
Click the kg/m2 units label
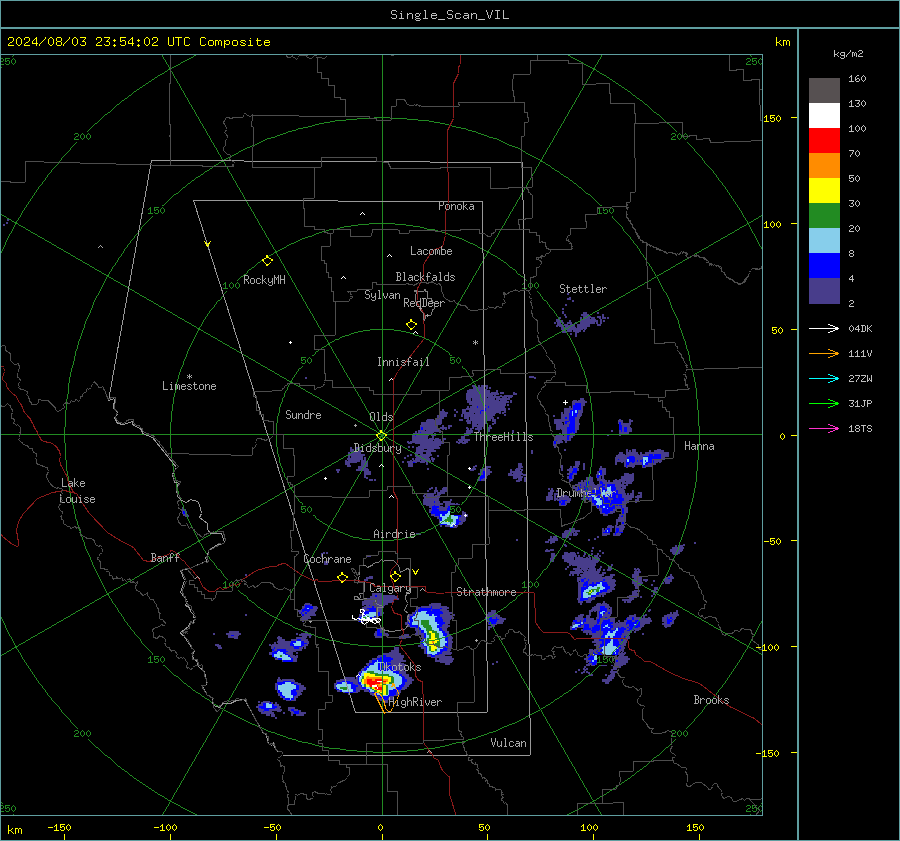(848, 54)
